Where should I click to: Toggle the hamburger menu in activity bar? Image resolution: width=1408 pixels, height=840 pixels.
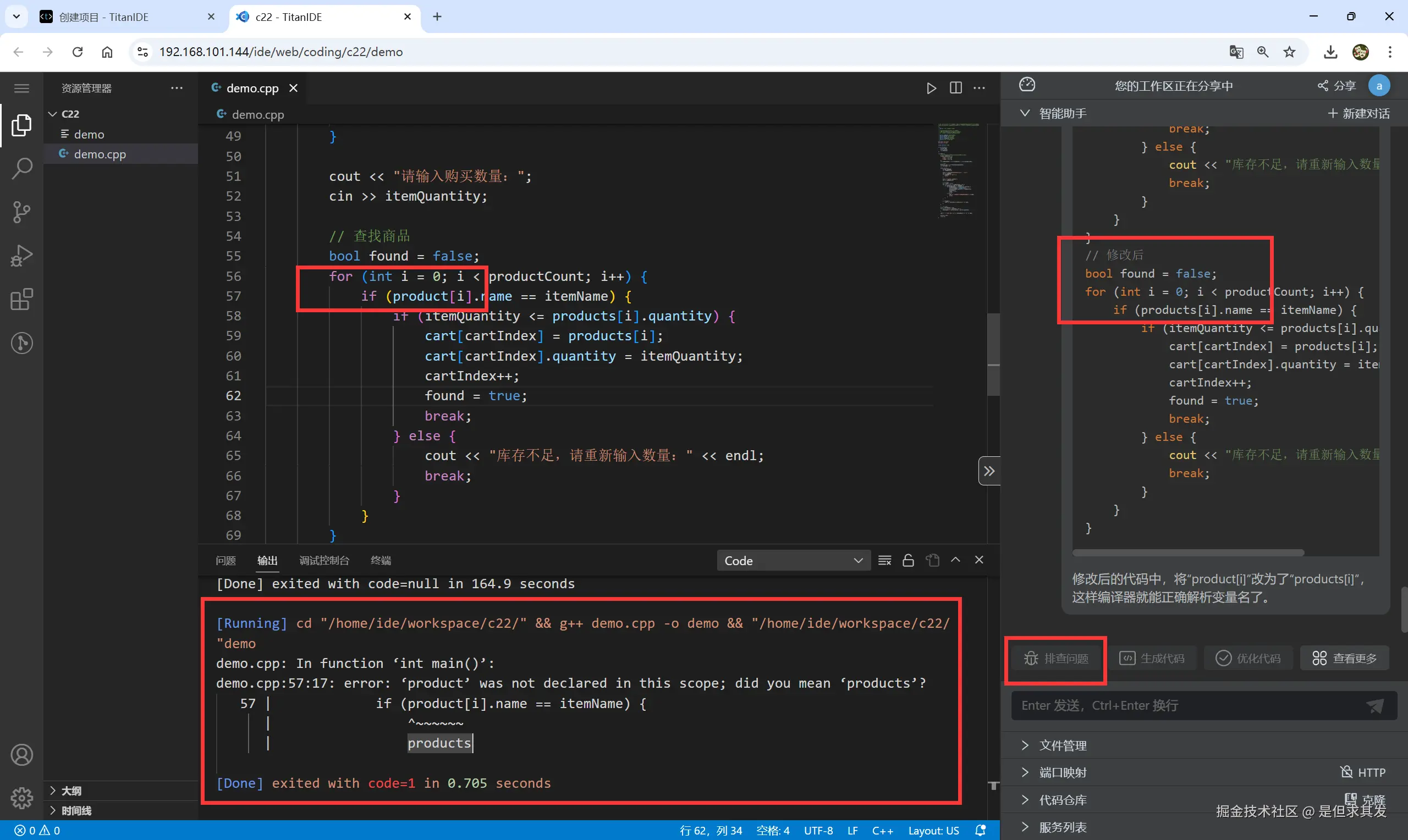(21, 88)
